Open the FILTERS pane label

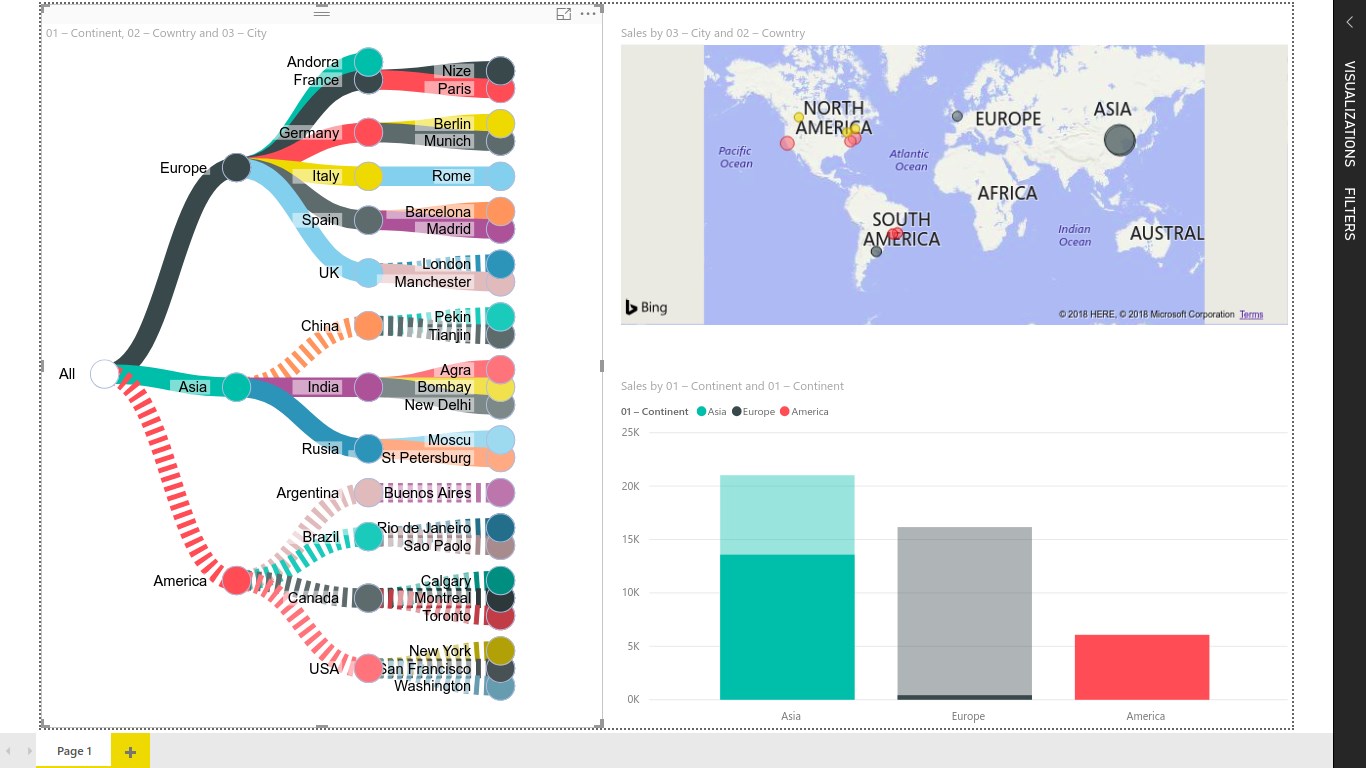click(1349, 213)
